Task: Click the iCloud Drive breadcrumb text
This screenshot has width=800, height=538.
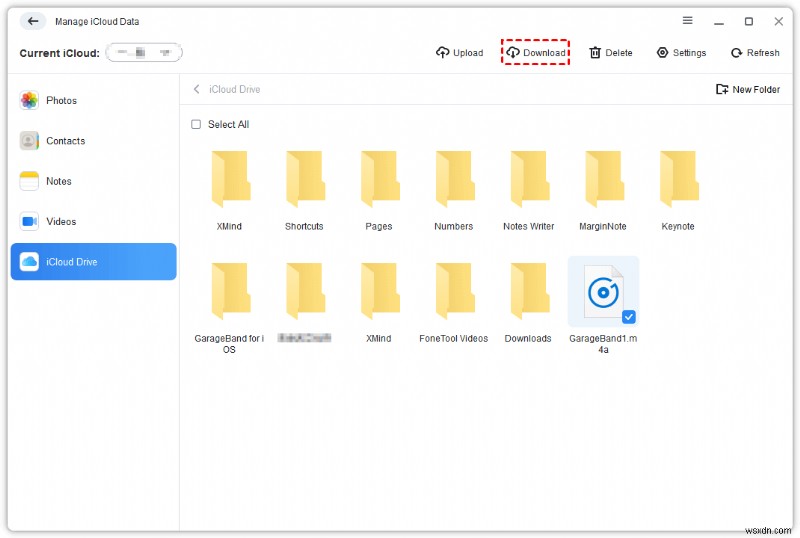Action: (235, 89)
